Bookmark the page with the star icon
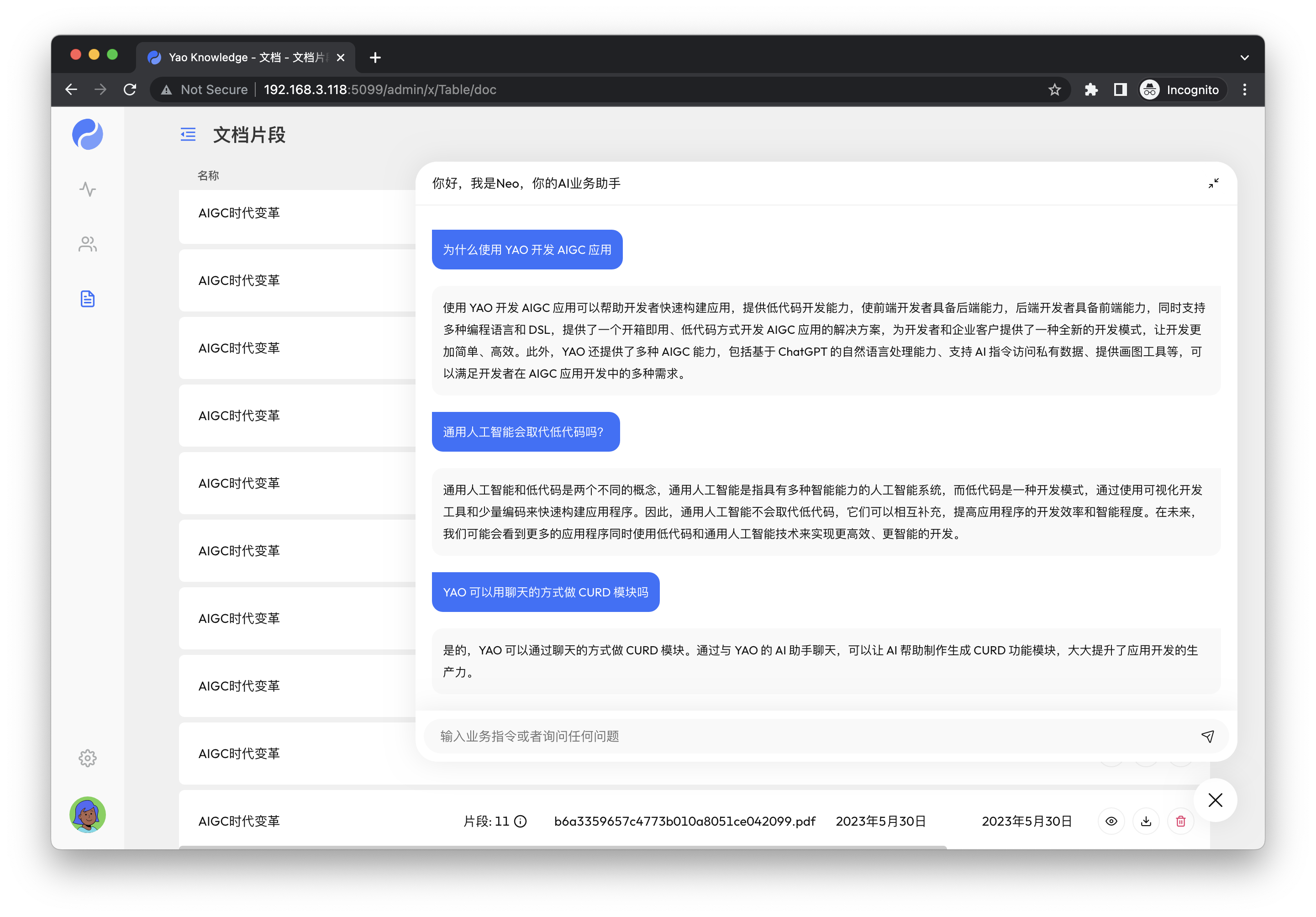The width and height of the screenshot is (1316, 917). tap(1055, 90)
